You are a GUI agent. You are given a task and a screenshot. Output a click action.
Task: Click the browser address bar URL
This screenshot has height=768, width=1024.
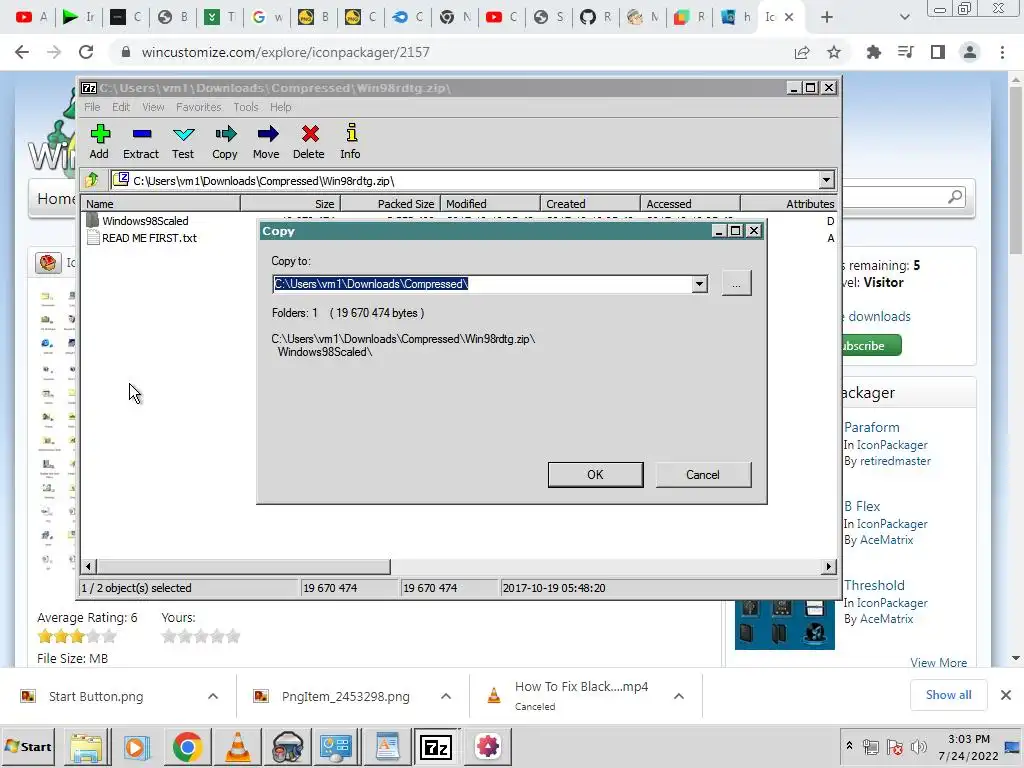click(285, 52)
